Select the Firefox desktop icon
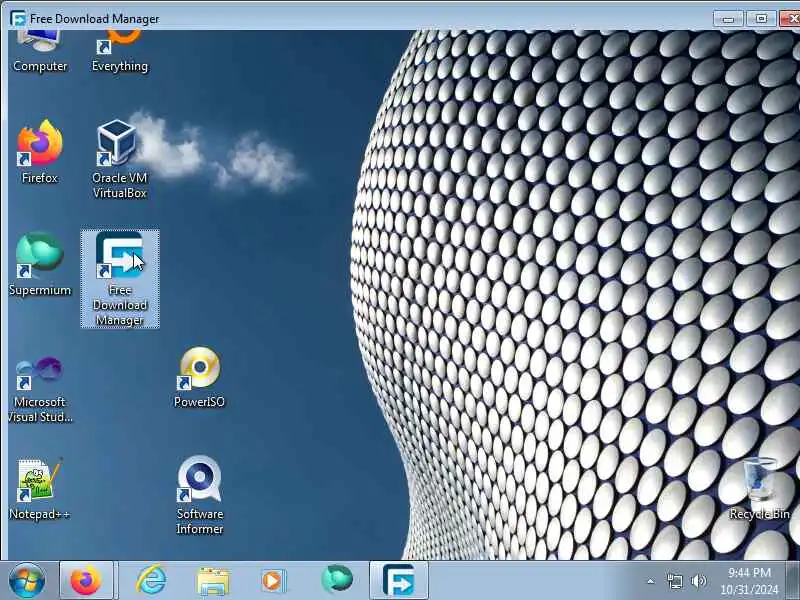800x600 pixels. click(x=40, y=151)
